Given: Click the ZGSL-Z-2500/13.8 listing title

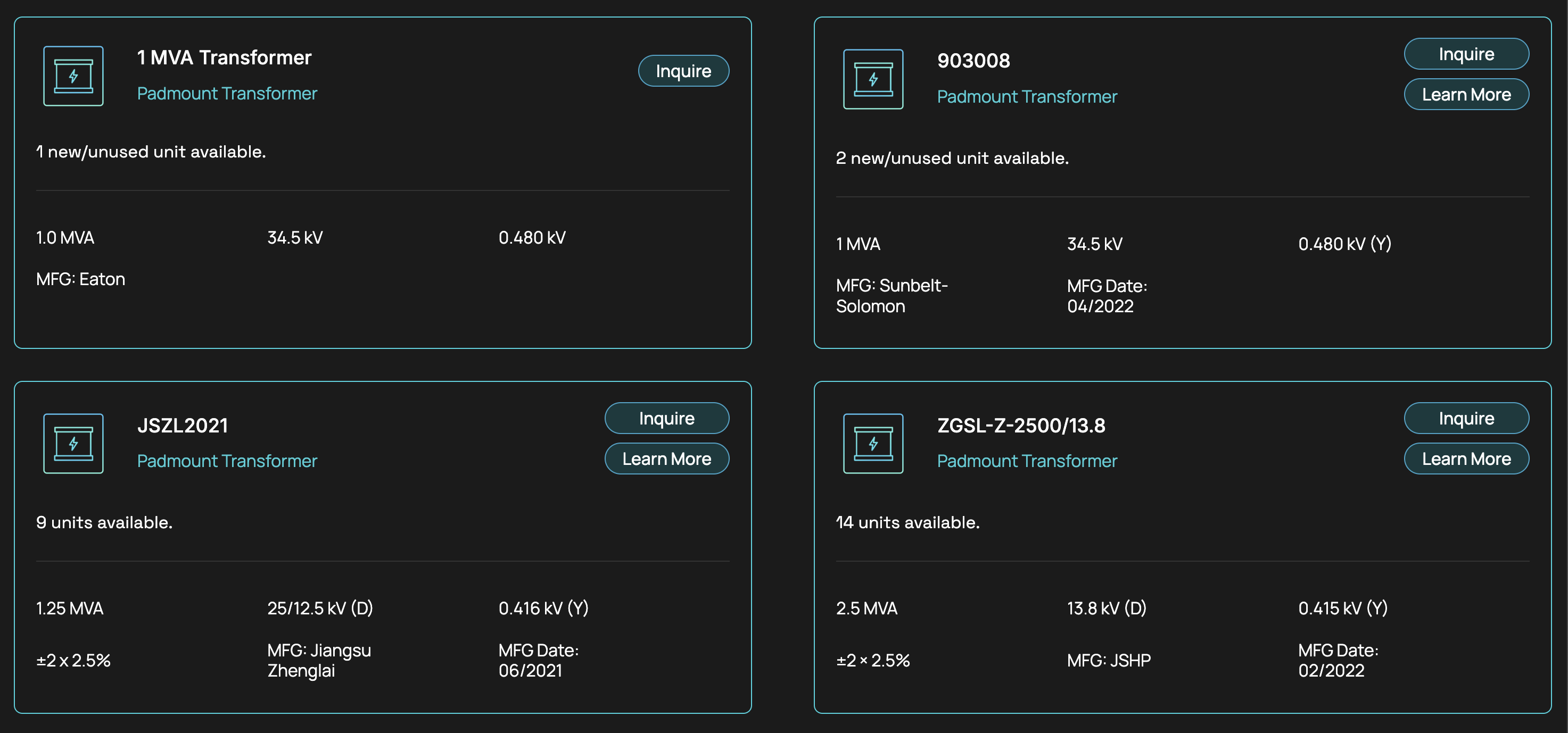Looking at the screenshot, I should 1021,425.
